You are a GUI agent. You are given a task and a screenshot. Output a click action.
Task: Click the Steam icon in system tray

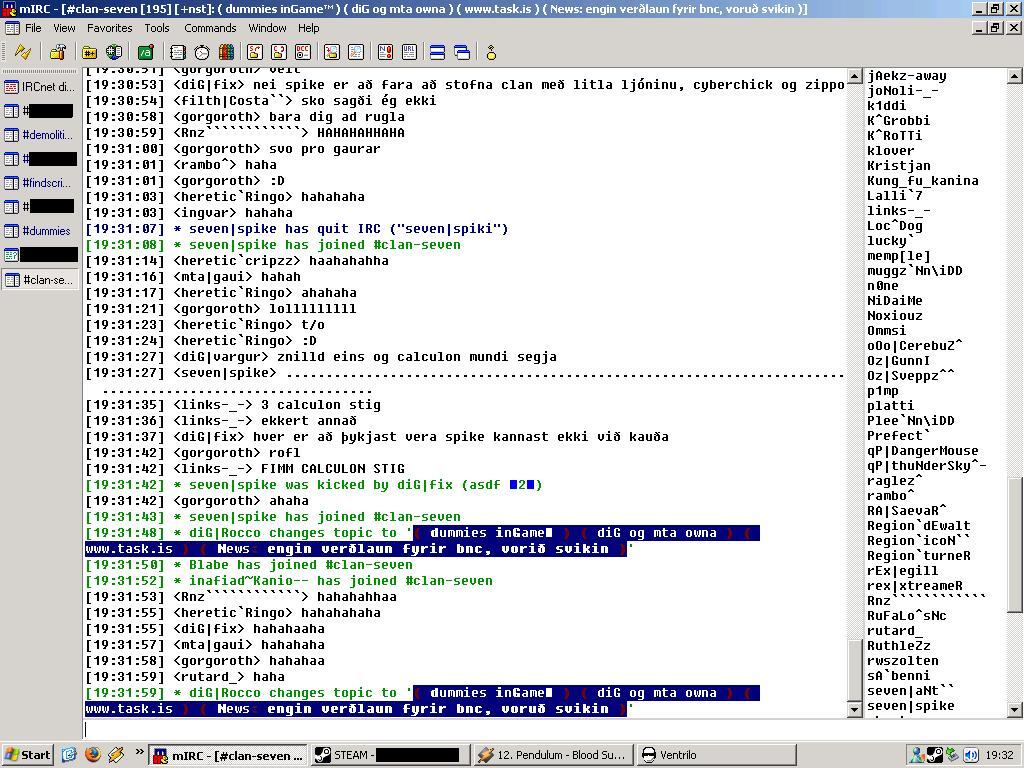935,756
